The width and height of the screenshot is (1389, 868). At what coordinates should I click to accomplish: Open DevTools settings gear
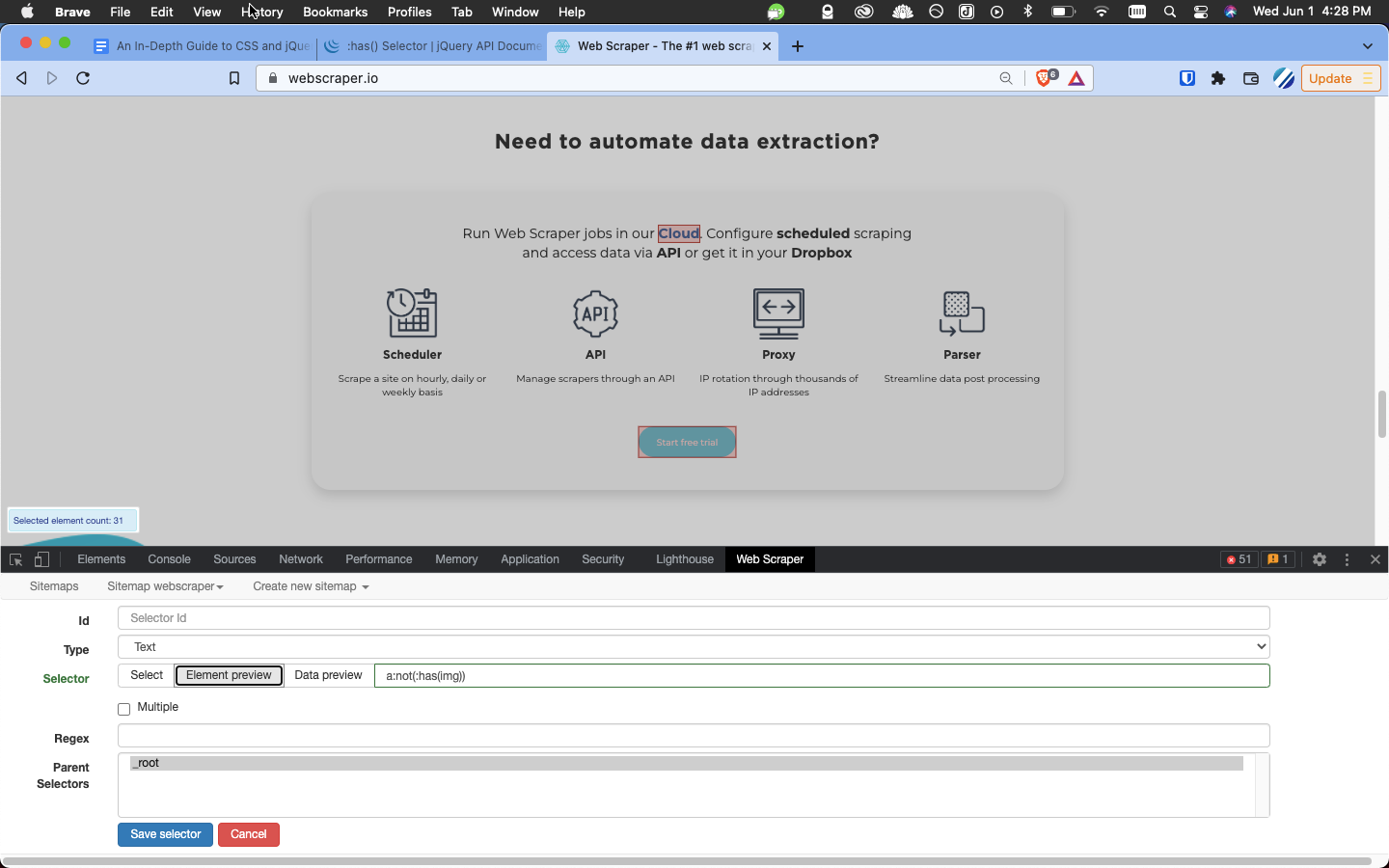[x=1320, y=559]
